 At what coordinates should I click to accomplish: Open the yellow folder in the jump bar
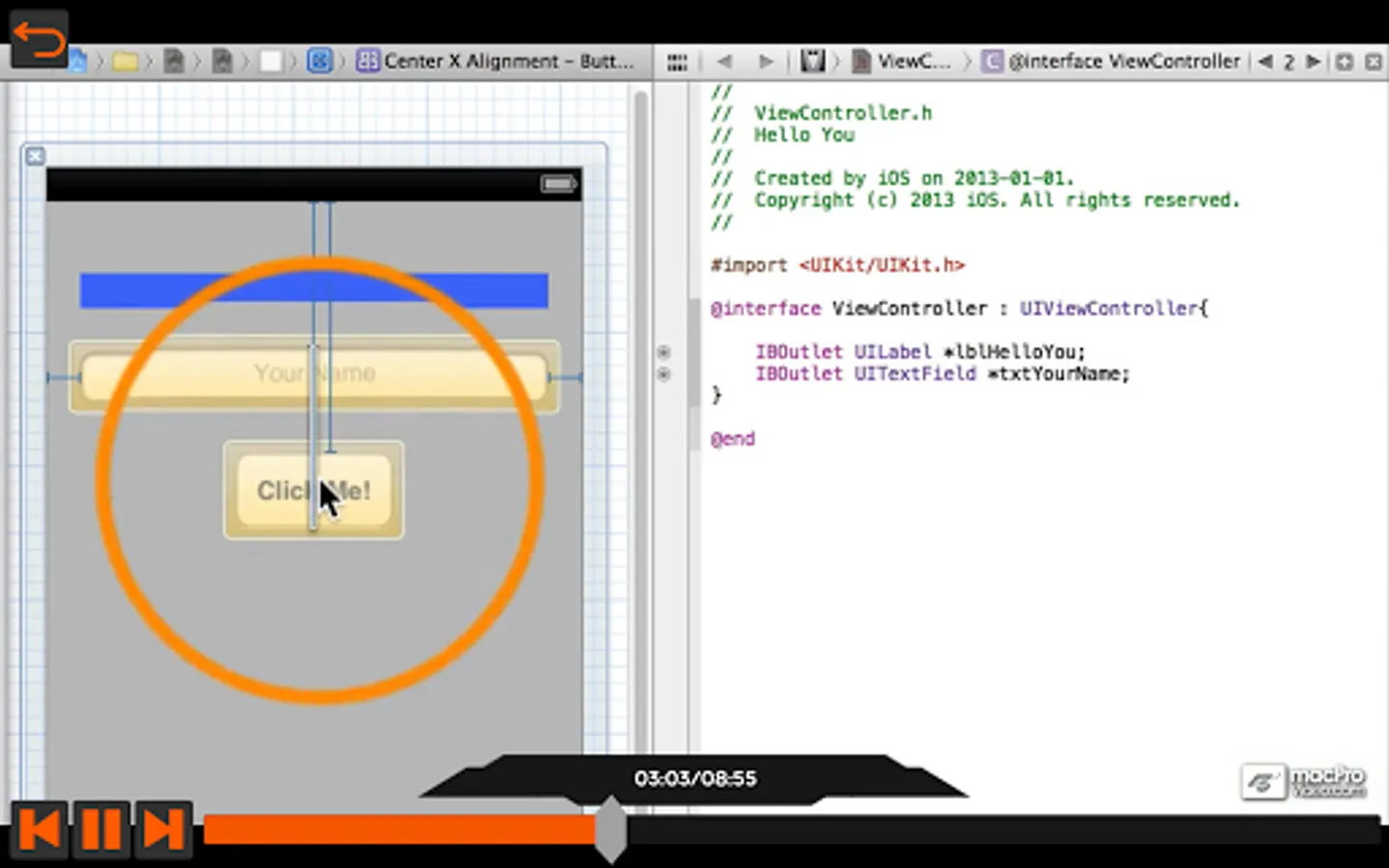point(125,61)
